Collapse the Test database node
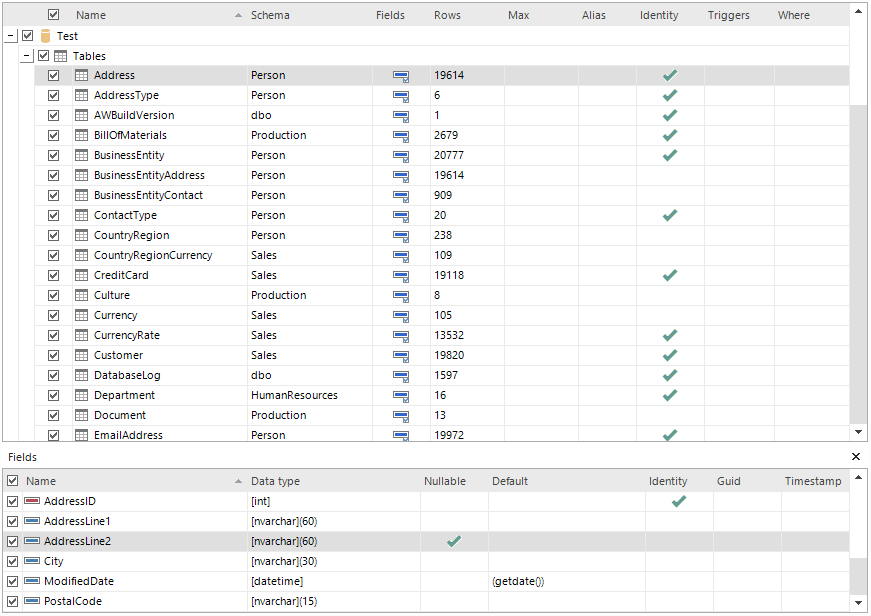Image resolution: width=871 pixels, height=616 pixels. 10,36
